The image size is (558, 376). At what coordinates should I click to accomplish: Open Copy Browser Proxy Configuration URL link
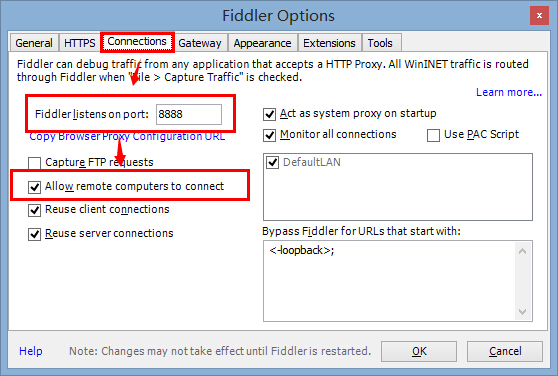pos(127,136)
